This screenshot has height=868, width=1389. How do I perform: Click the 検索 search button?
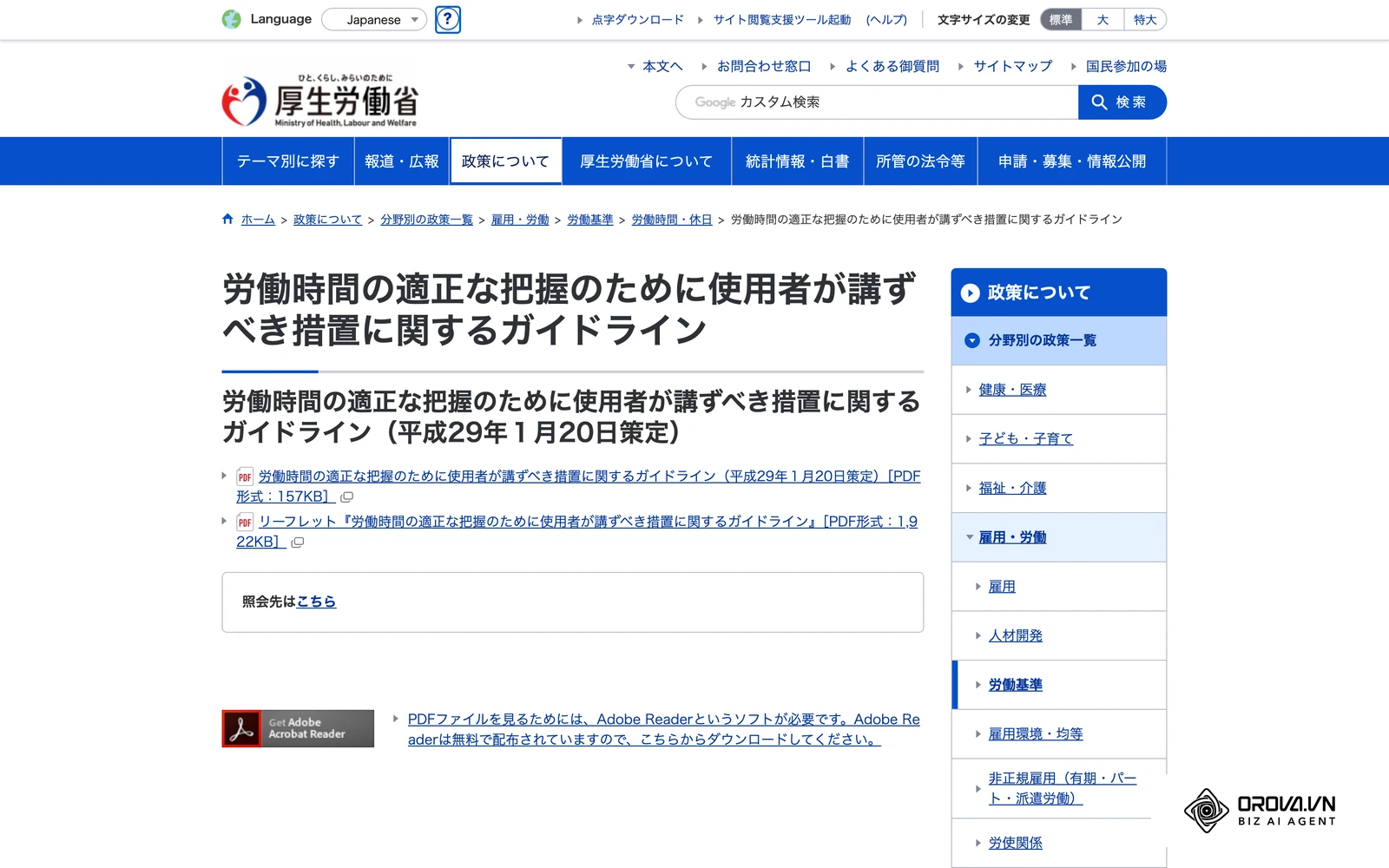click(x=1122, y=102)
